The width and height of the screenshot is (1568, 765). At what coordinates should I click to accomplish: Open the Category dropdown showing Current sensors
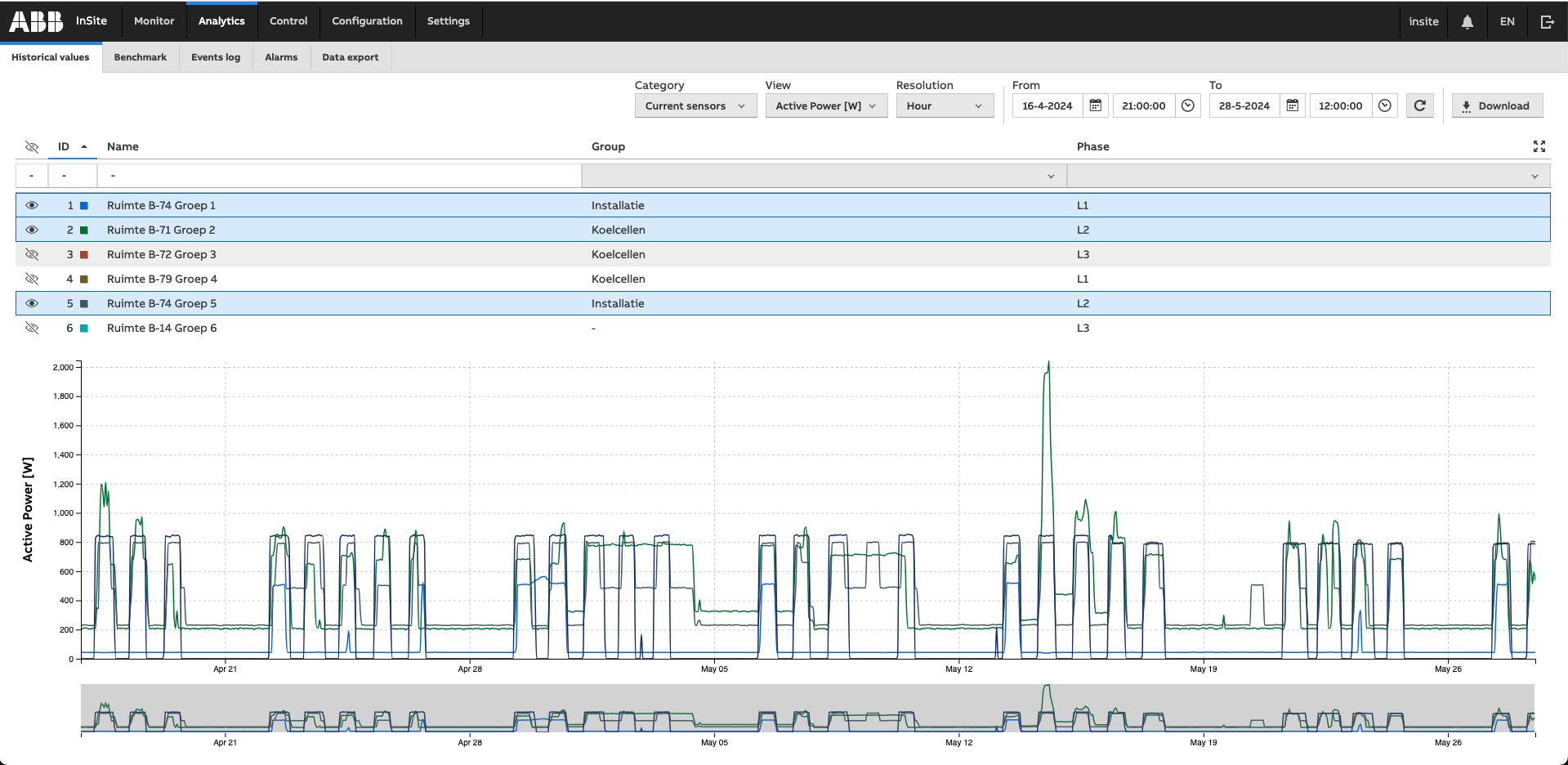[x=695, y=105]
